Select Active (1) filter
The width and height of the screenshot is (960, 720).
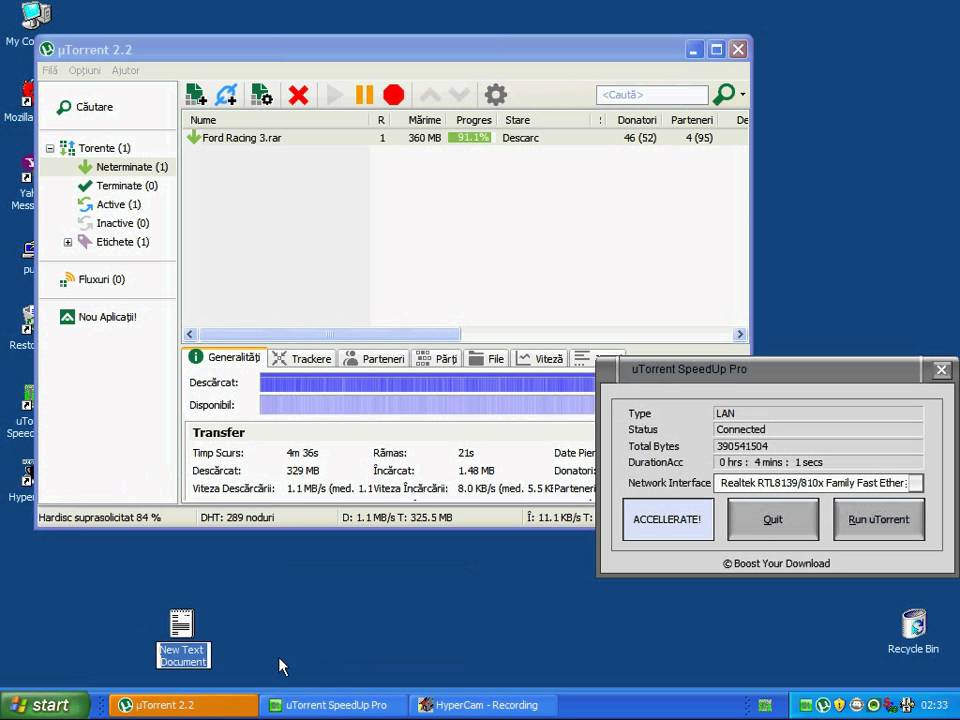click(110, 204)
